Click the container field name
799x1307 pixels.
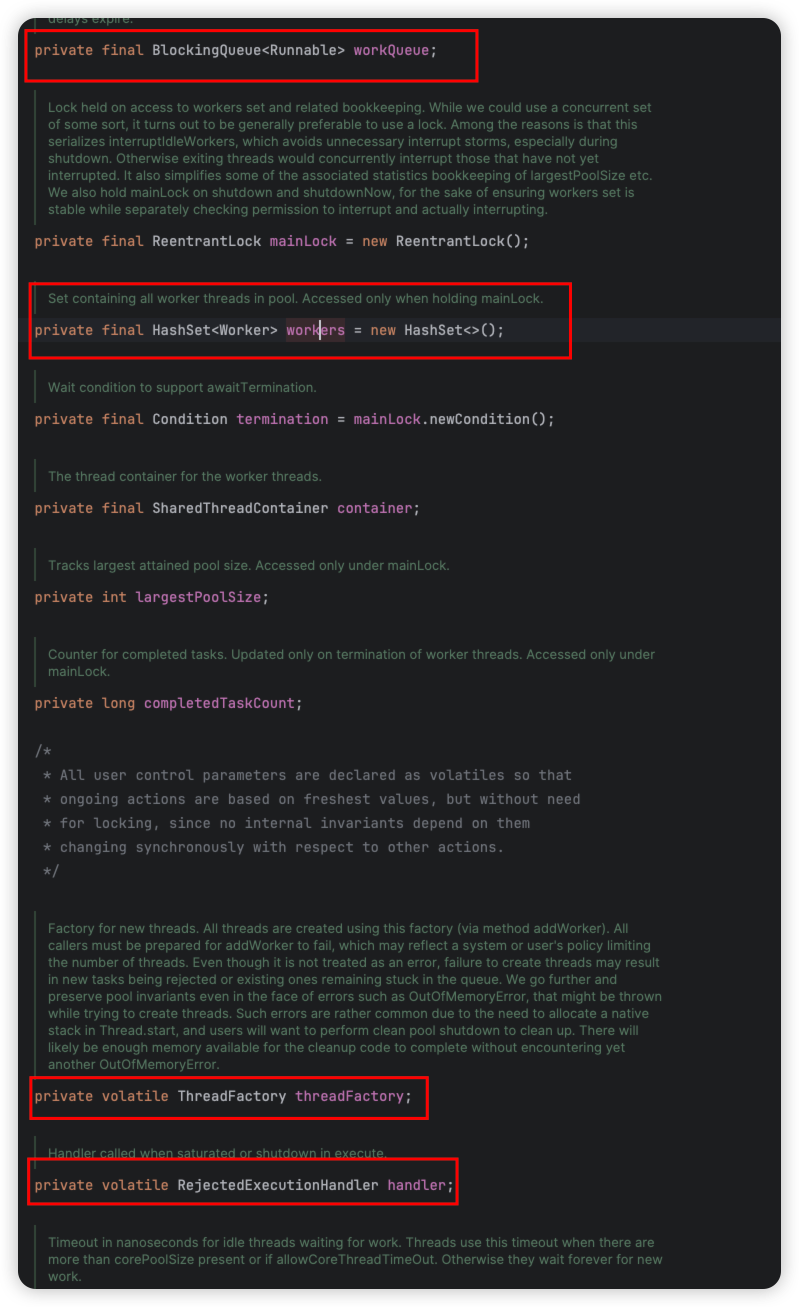[x=374, y=508]
